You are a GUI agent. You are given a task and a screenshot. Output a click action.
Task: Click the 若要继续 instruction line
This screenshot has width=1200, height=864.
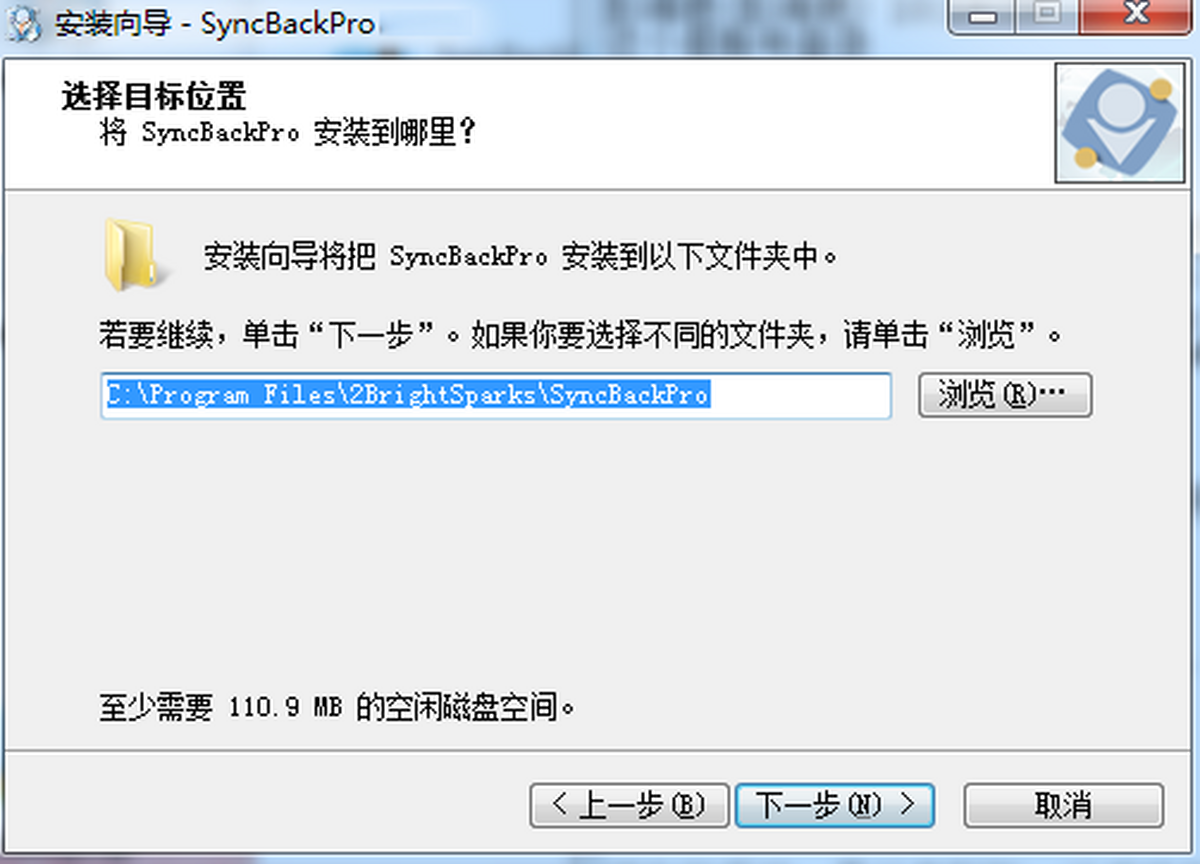581,335
